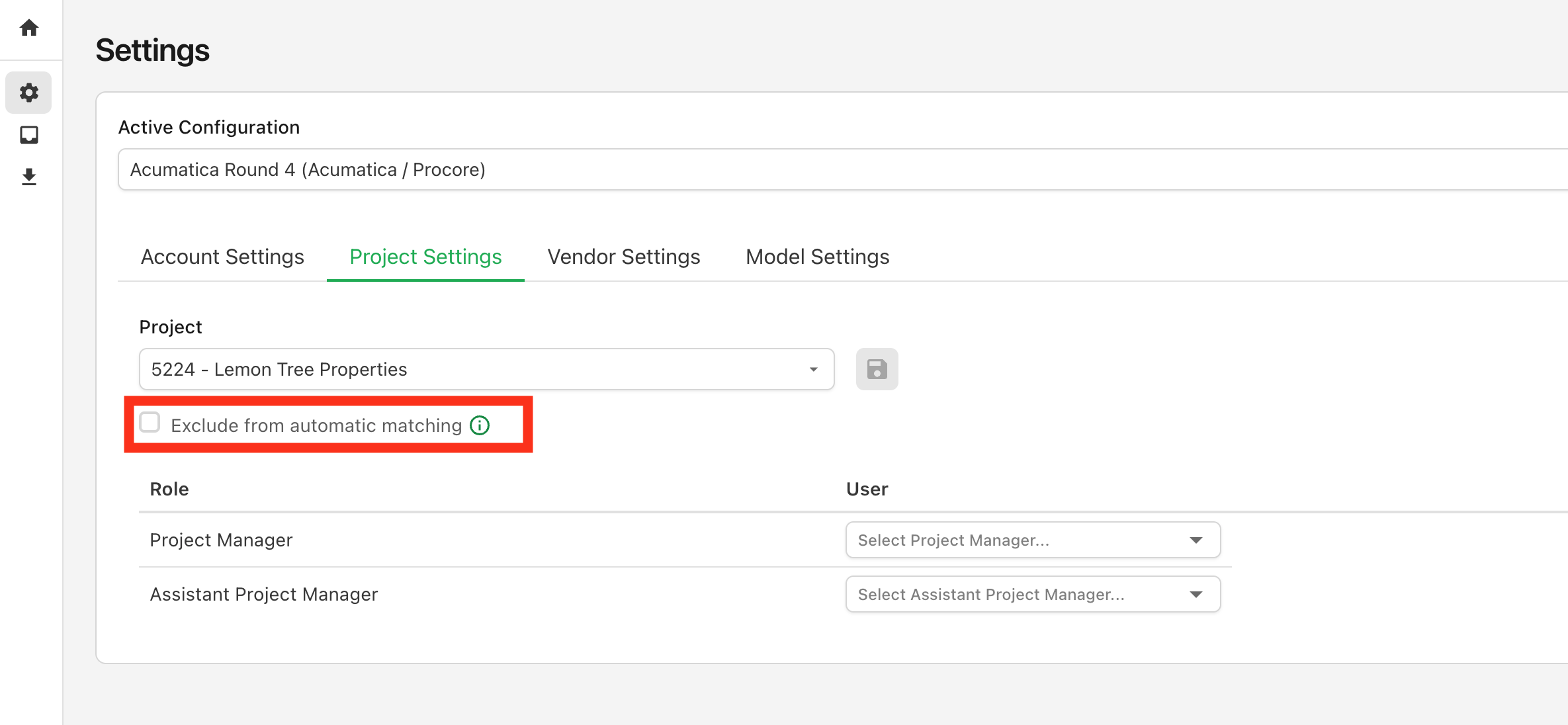Select the Project Settings tab

(x=425, y=257)
